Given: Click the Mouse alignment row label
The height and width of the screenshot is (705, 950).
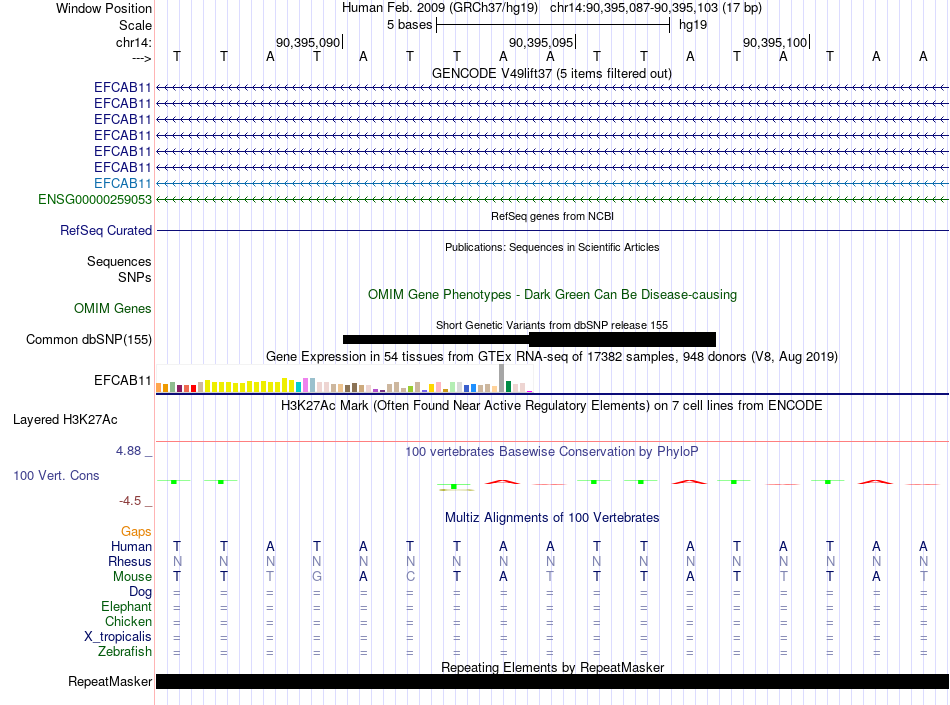Looking at the screenshot, I should 132,577.
